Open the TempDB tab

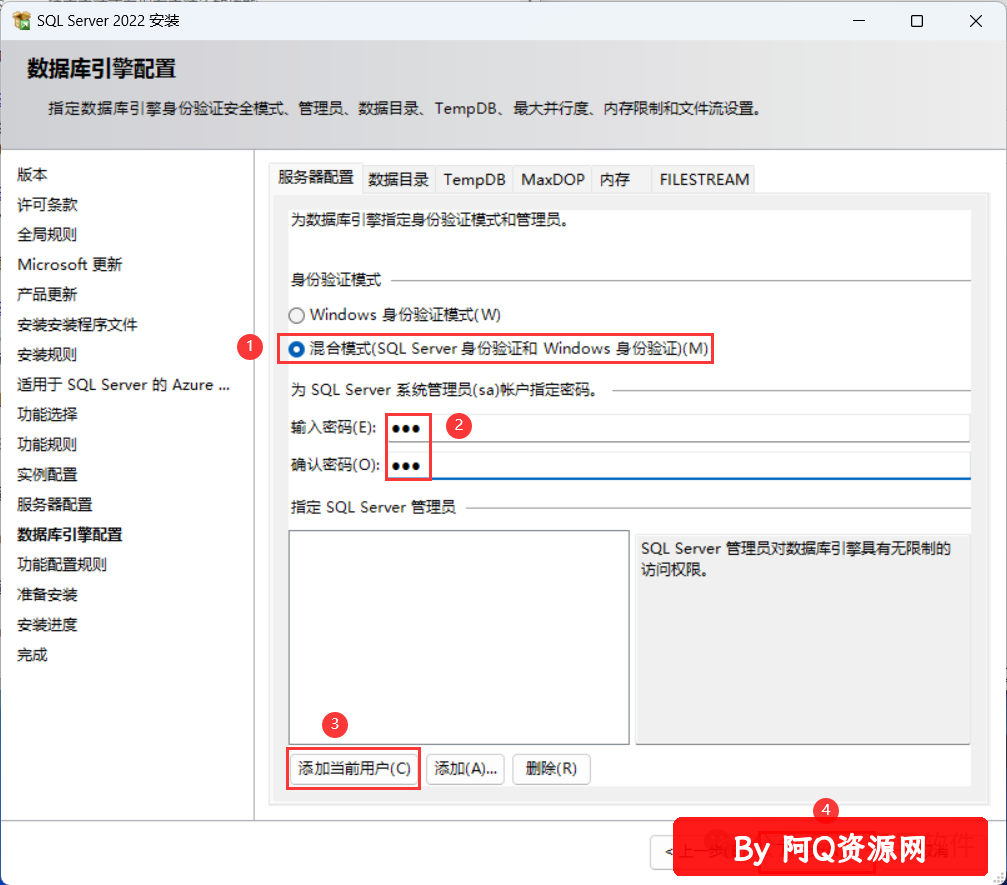click(x=474, y=179)
